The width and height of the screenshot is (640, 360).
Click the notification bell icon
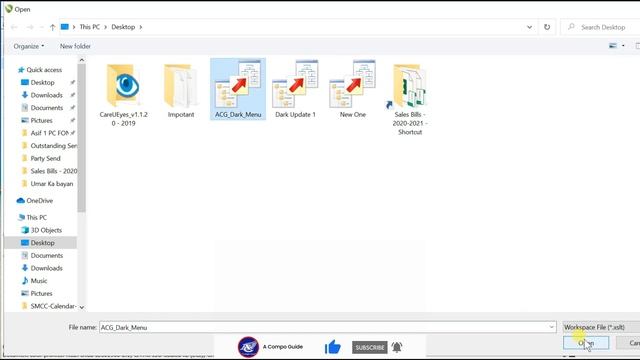[397, 347]
